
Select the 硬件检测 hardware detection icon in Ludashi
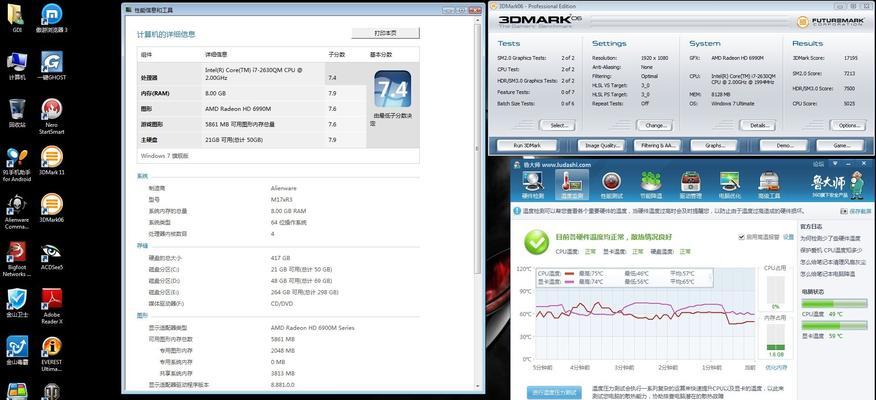point(532,185)
